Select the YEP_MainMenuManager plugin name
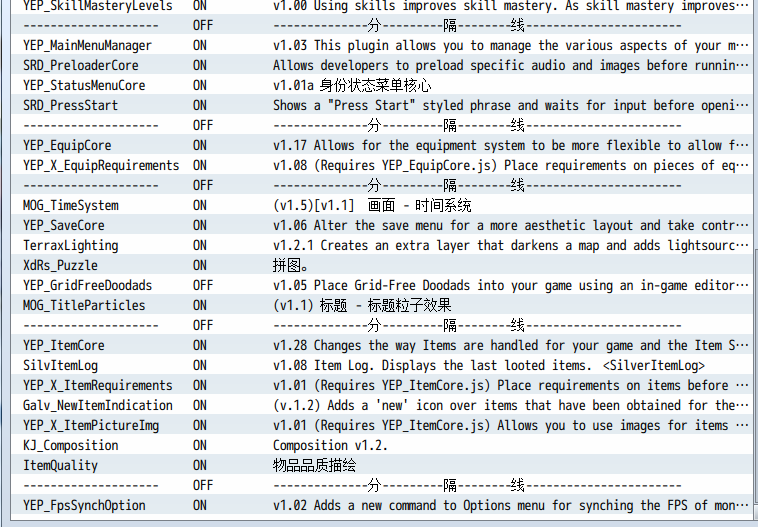 (x=87, y=45)
